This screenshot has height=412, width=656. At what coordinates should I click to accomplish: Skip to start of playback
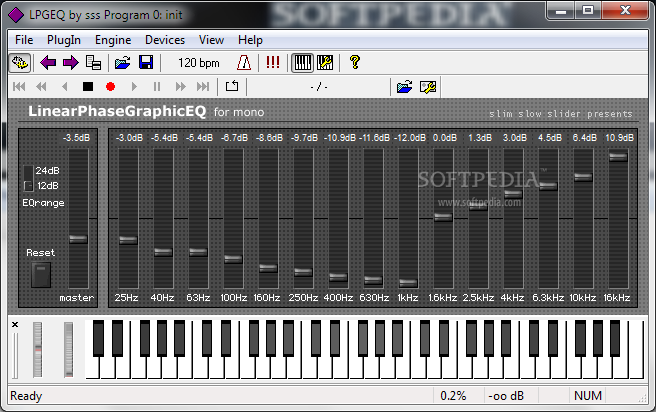(19, 87)
